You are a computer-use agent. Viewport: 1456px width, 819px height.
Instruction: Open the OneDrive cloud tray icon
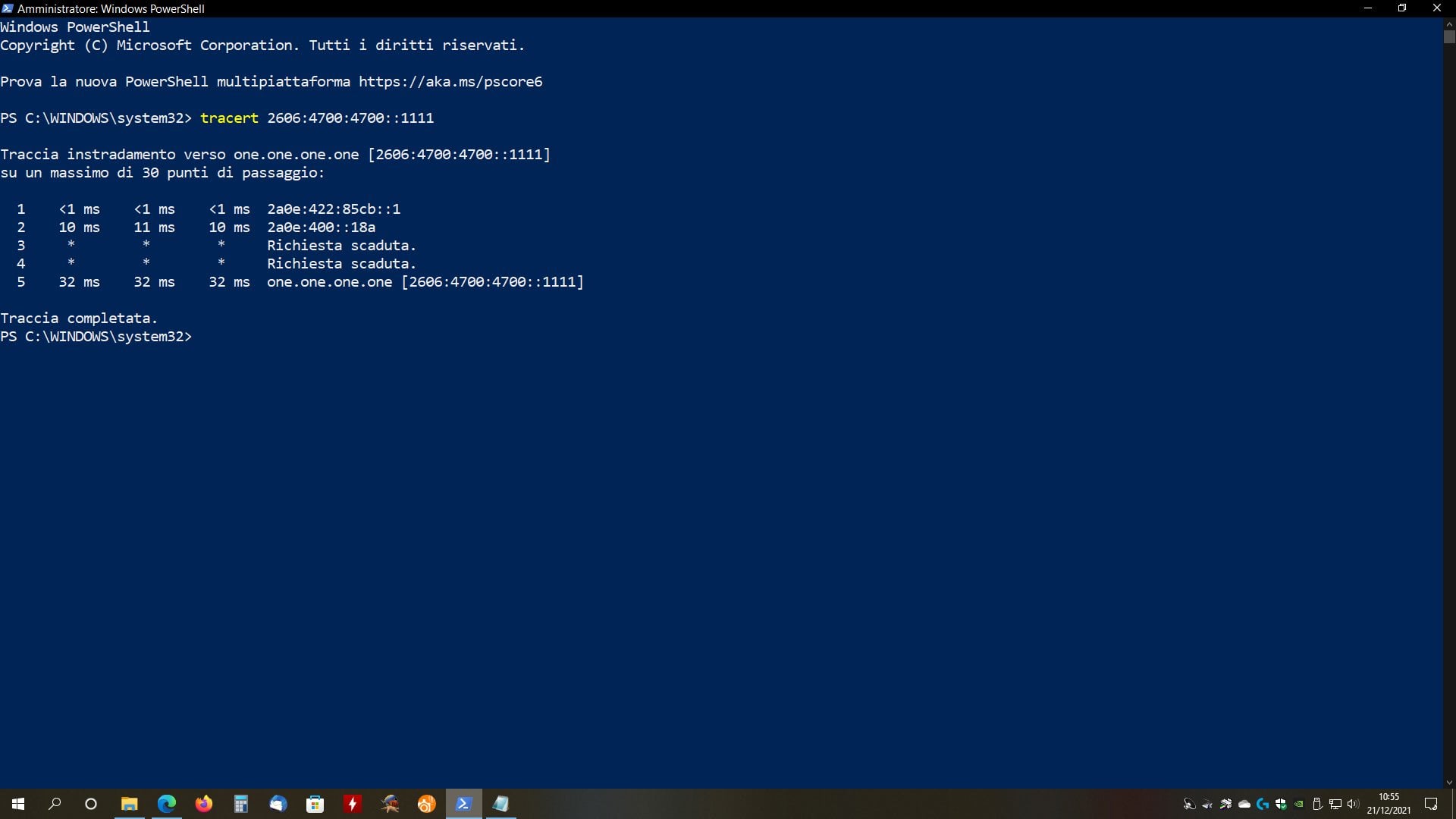1244,804
